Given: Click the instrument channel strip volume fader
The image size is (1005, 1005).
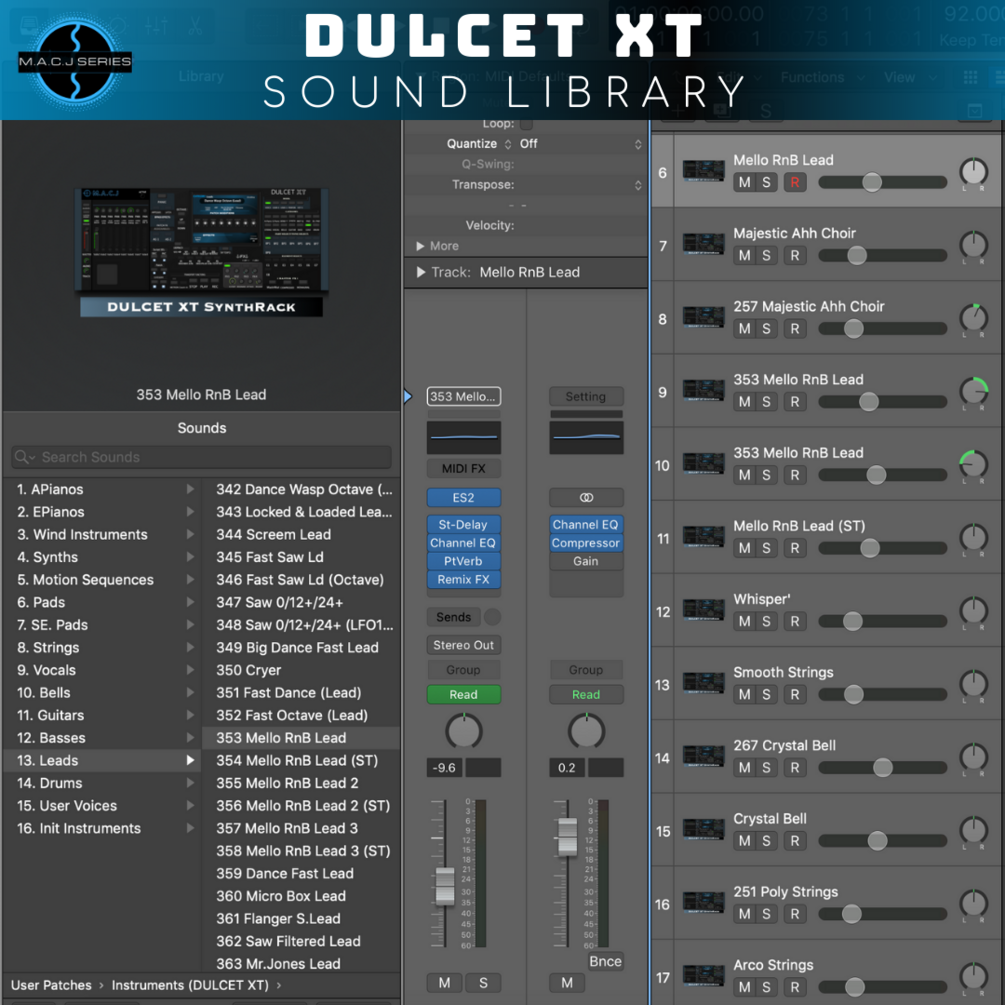Looking at the screenshot, I should click(444, 886).
